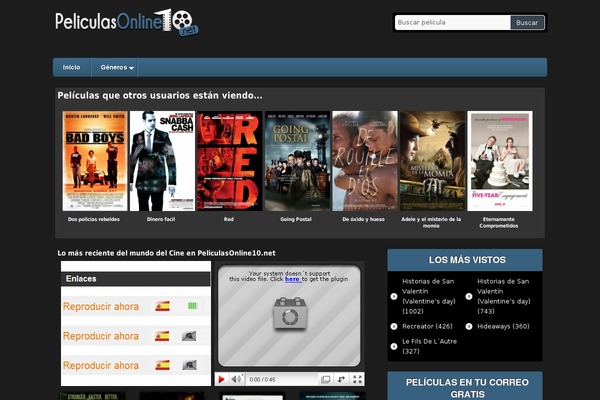Screen dimensions: 600x400
Task: Click the second Reproducir ahora link
Action: (101, 336)
